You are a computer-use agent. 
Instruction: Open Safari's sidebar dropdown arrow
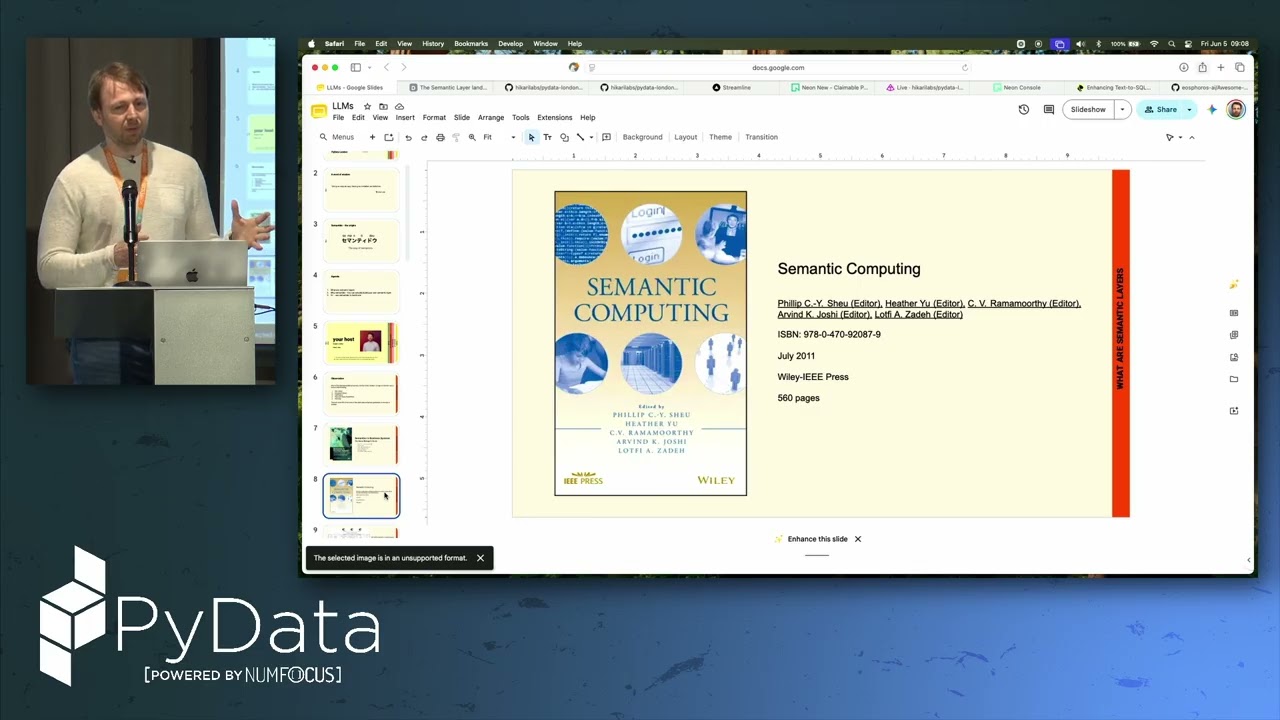coord(368,67)
